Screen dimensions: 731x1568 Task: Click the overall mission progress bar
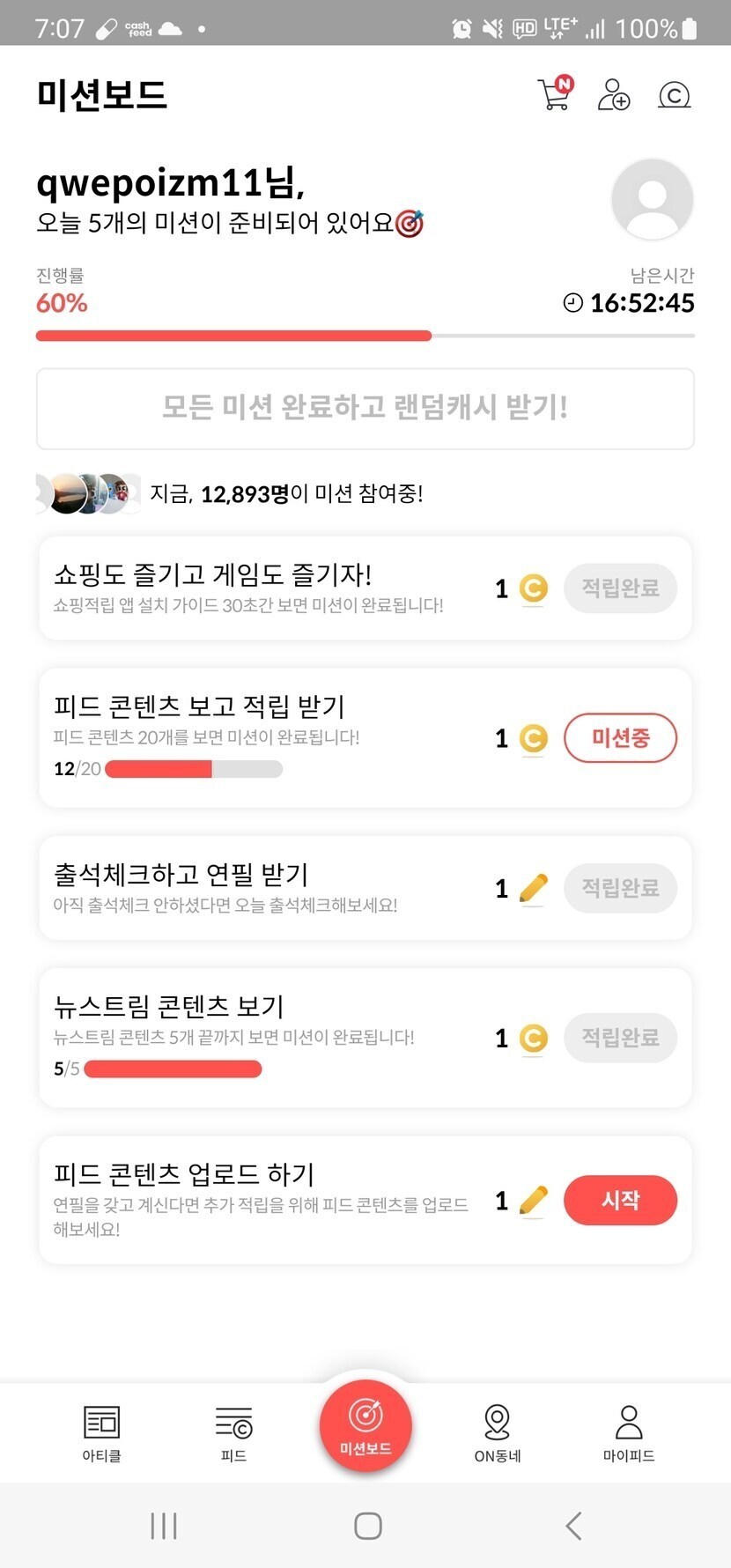365,336
